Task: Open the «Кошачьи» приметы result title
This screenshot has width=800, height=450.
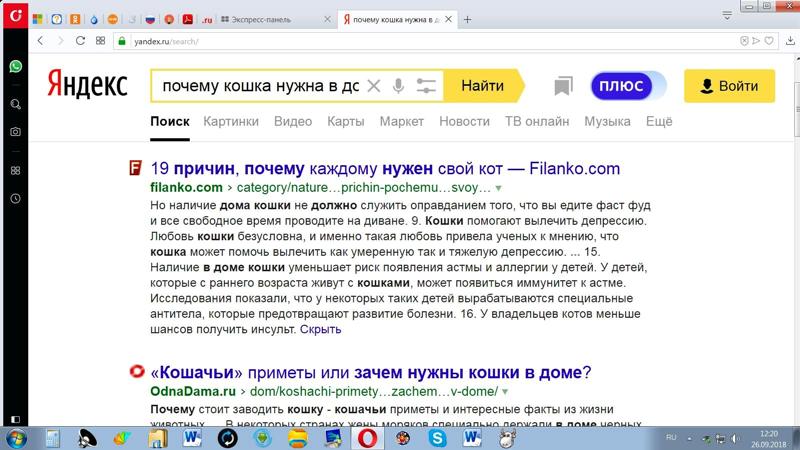Action: [371, 372]
